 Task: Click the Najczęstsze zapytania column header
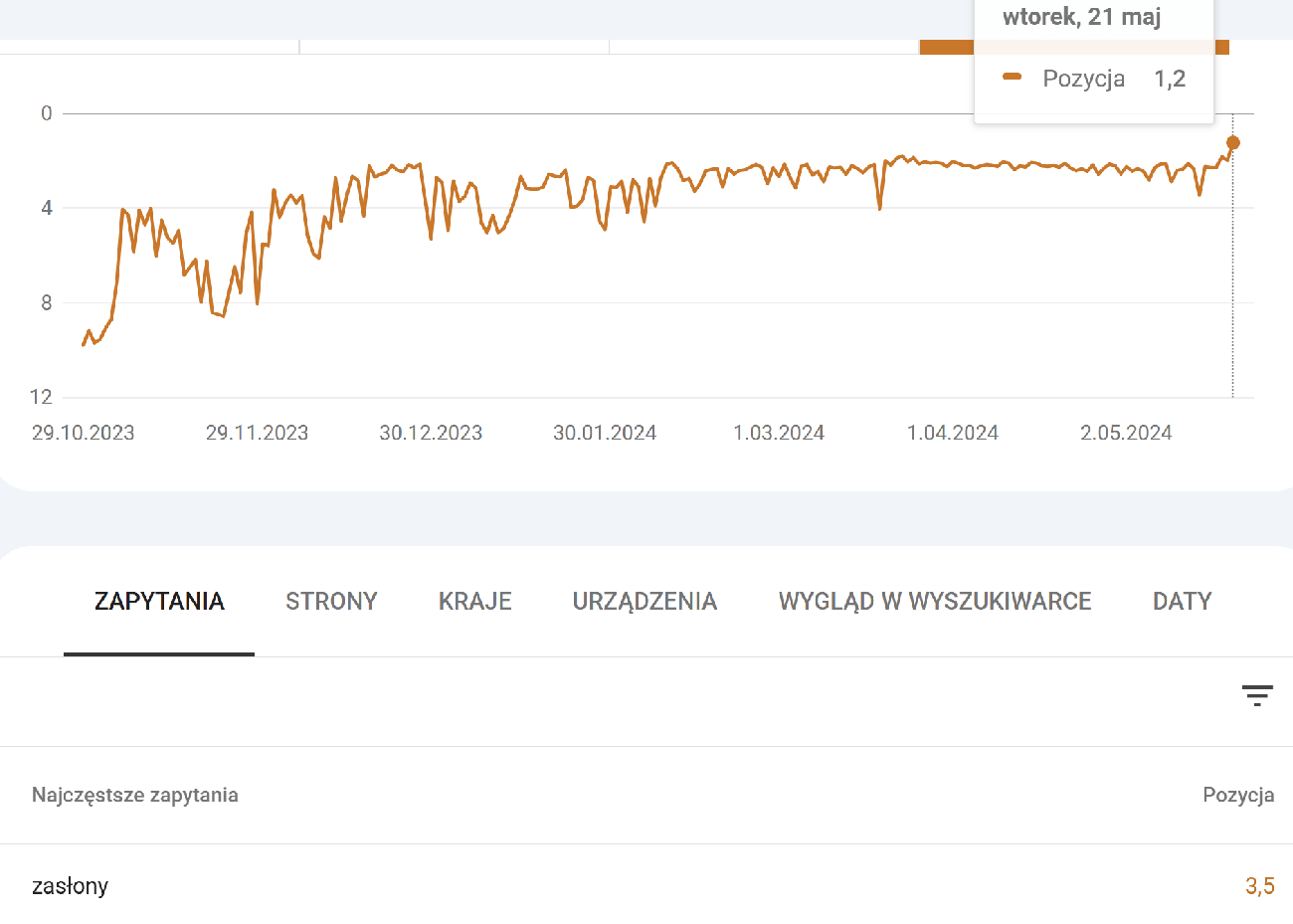click(135, 795)
